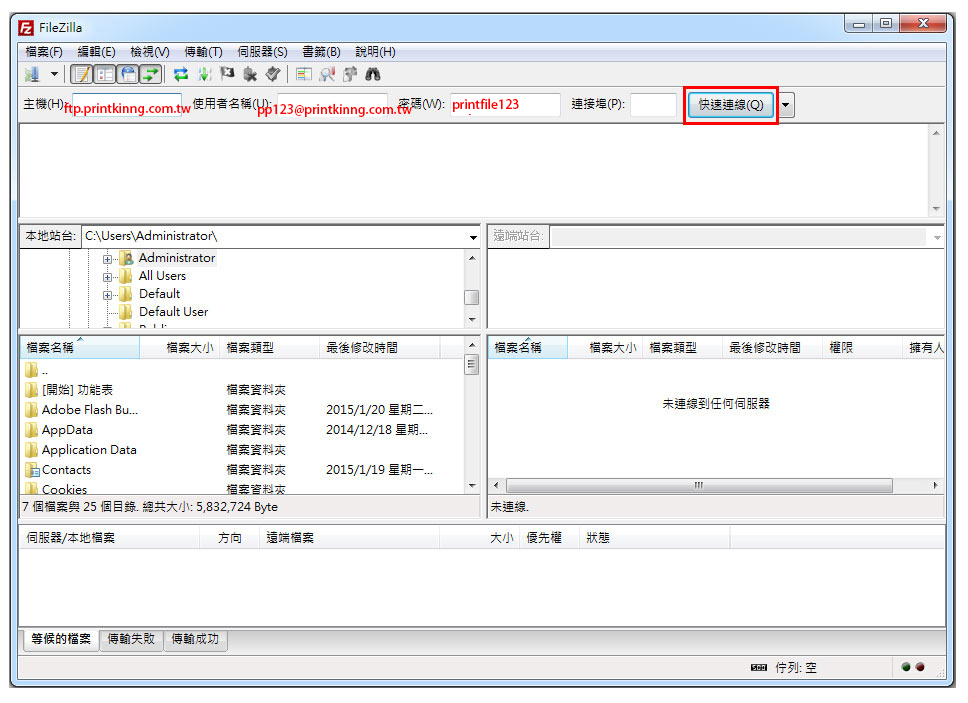
Task: Toggle directory comparison
Action: point(327,75)
